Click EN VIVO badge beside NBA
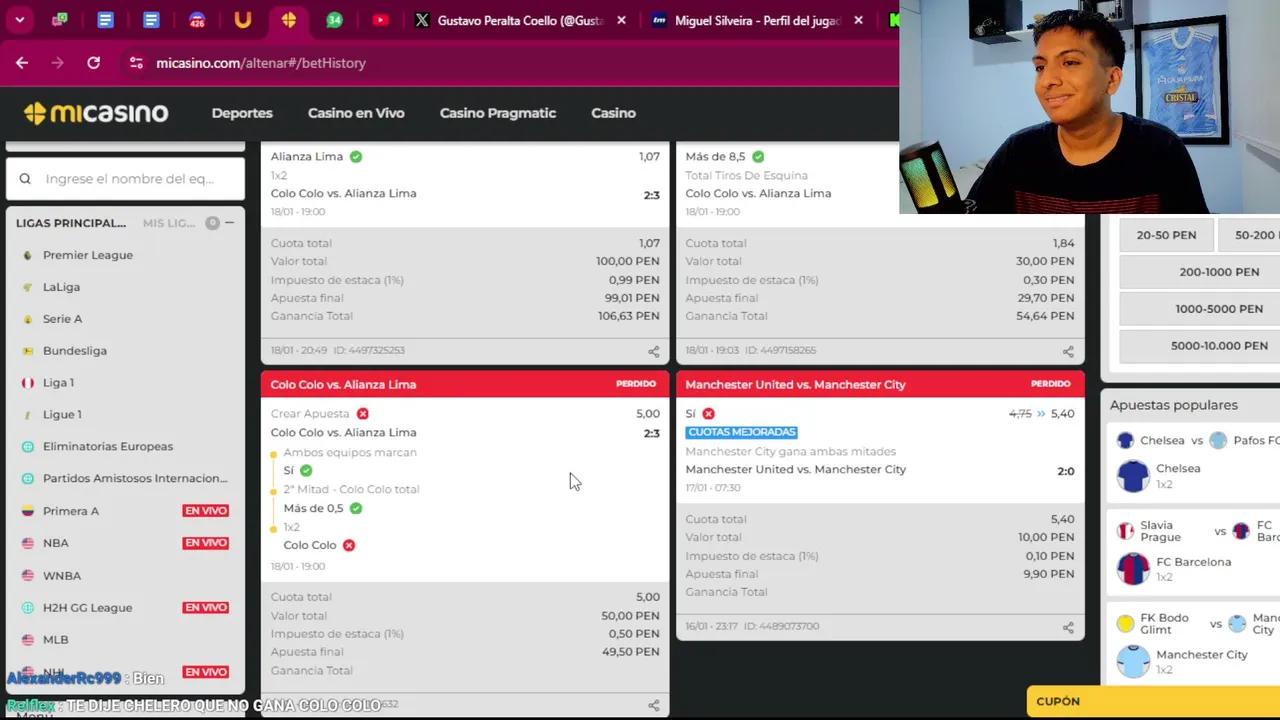This screenshot has height=720, width=1280. click(206, 543)
